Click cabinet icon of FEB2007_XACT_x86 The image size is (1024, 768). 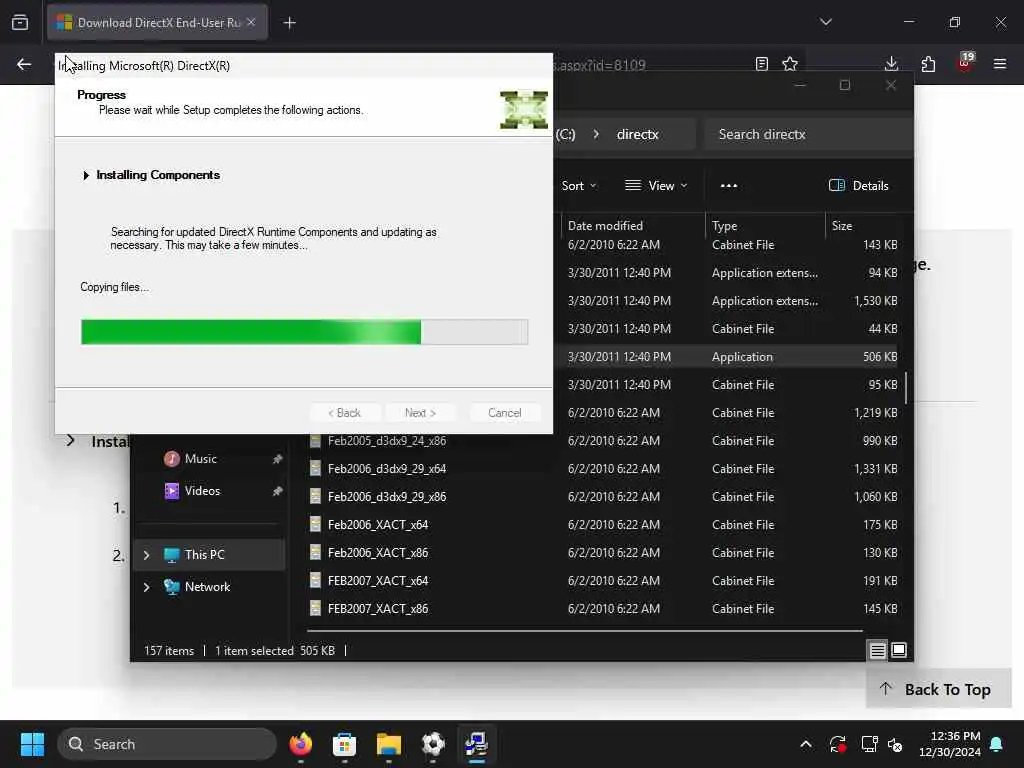pos(315,608)
